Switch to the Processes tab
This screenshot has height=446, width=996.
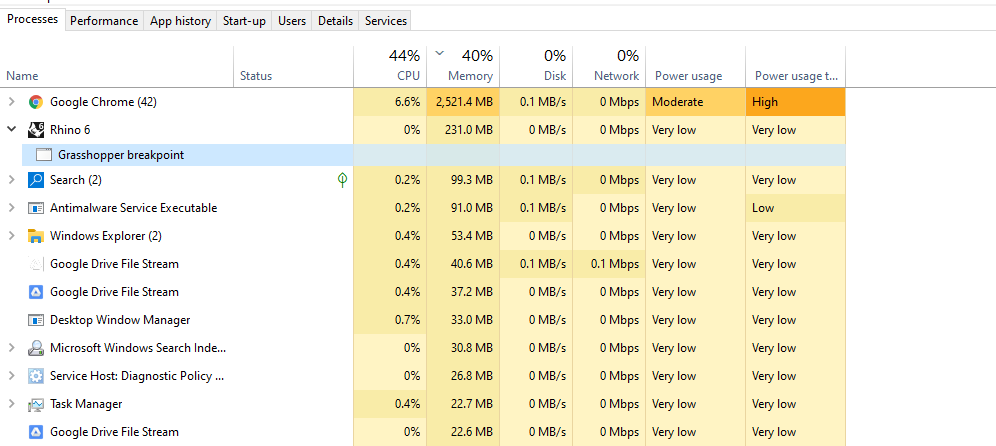pyautogui.click(x=32, y=20)
